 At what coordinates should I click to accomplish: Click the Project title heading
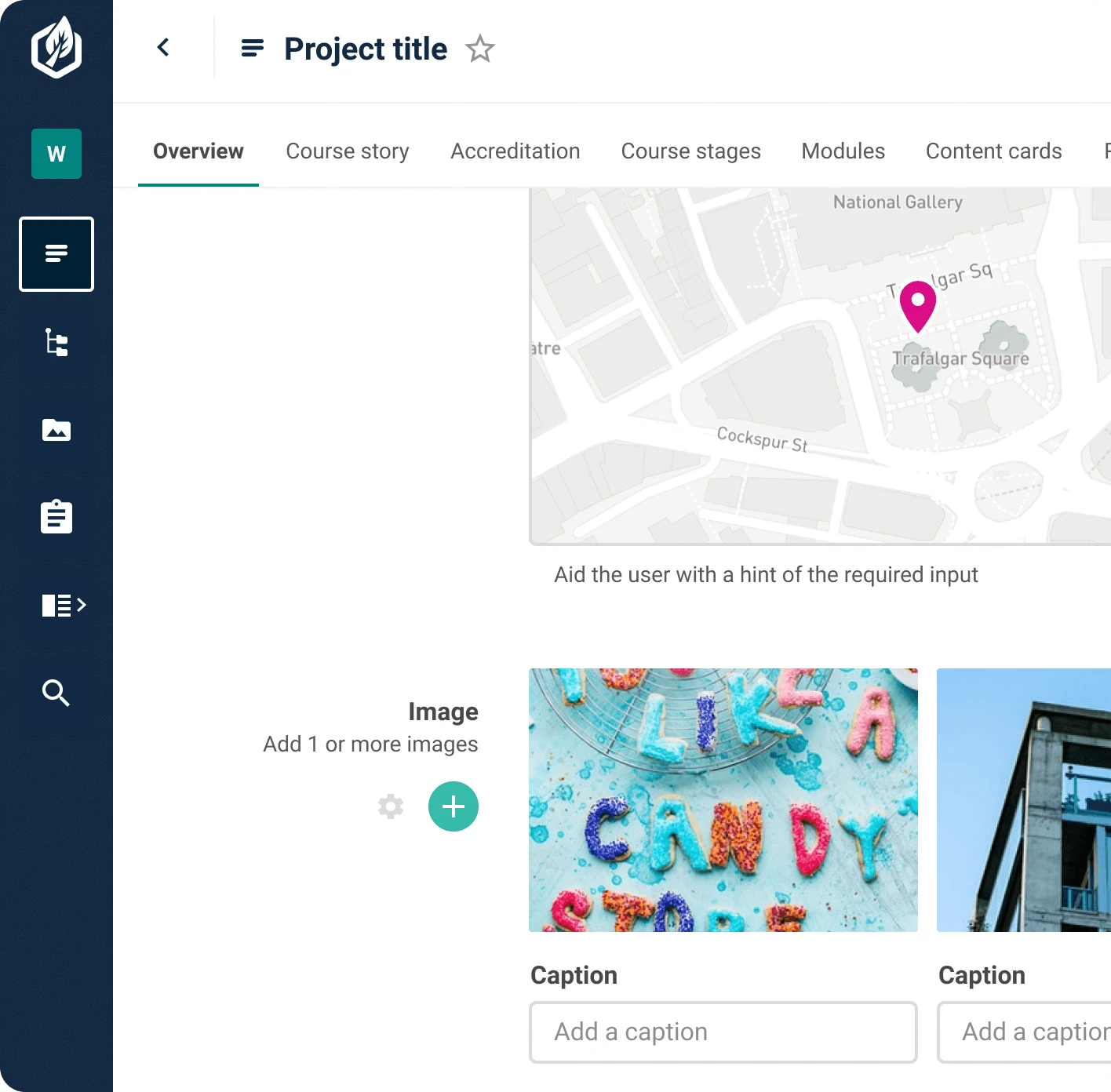[x=366, y=49]
